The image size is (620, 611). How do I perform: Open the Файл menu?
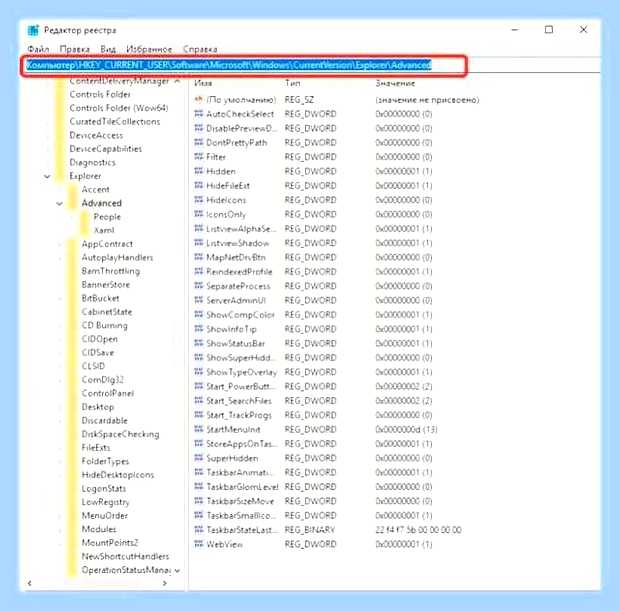click(x=38, y=49)
